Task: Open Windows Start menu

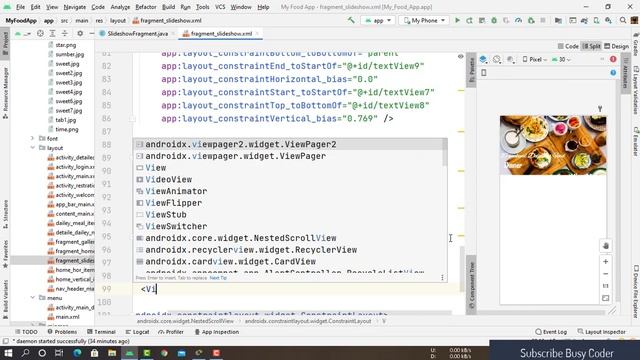Action: 8,353
